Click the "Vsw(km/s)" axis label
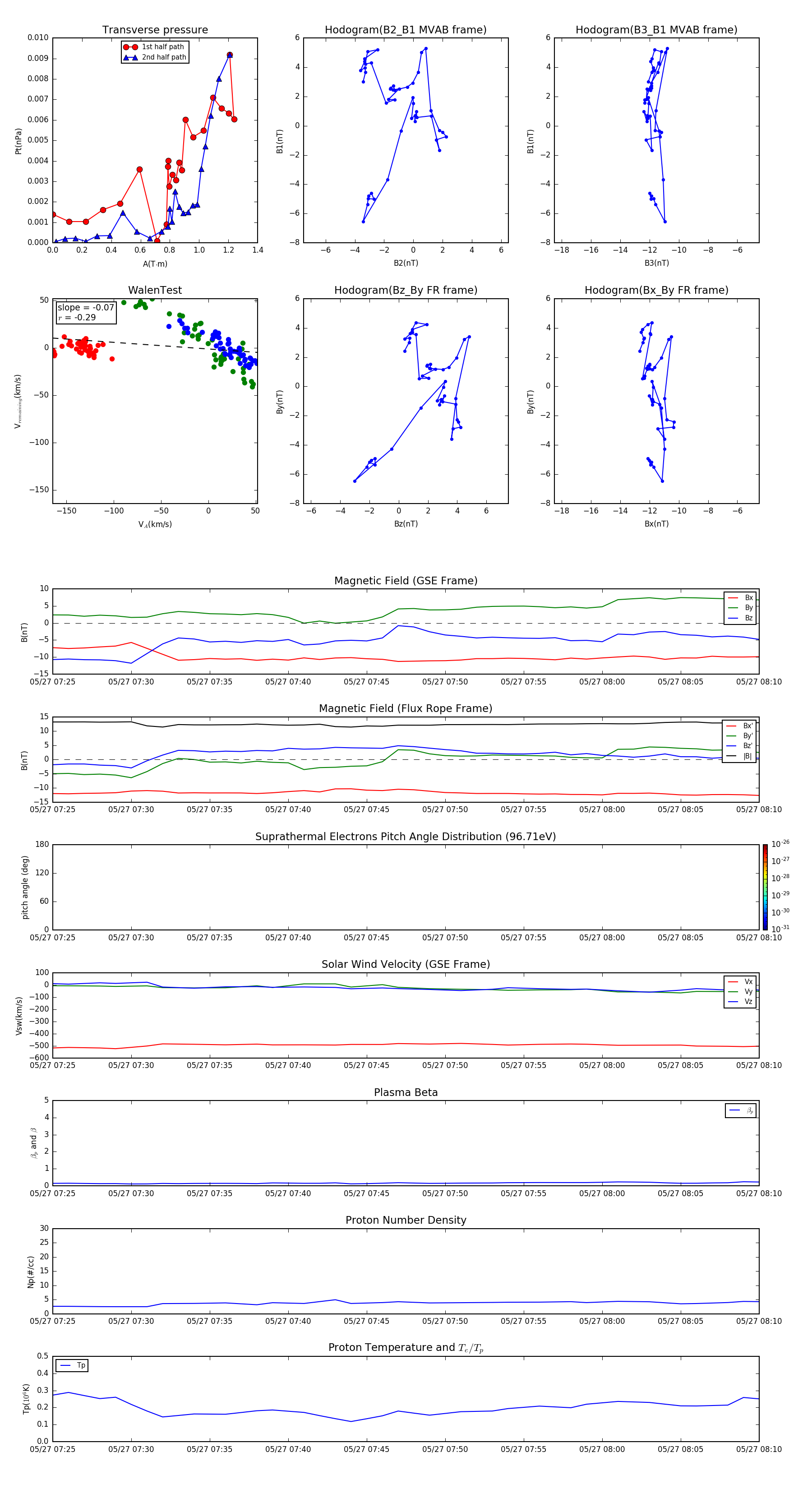 18,1016
